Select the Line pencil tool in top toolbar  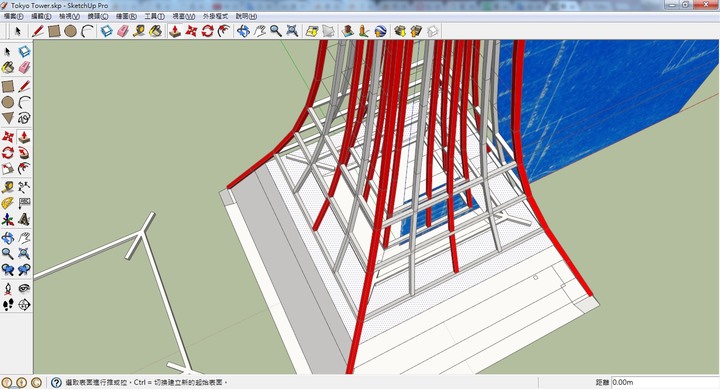pyautogui.click(x=38, y=31)
